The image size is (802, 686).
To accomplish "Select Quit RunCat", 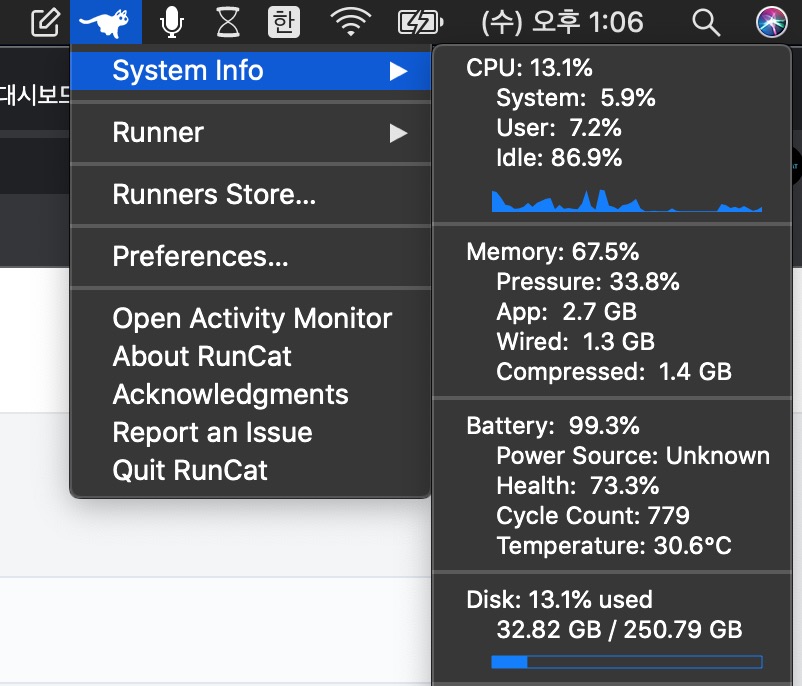I will (251, 470).
